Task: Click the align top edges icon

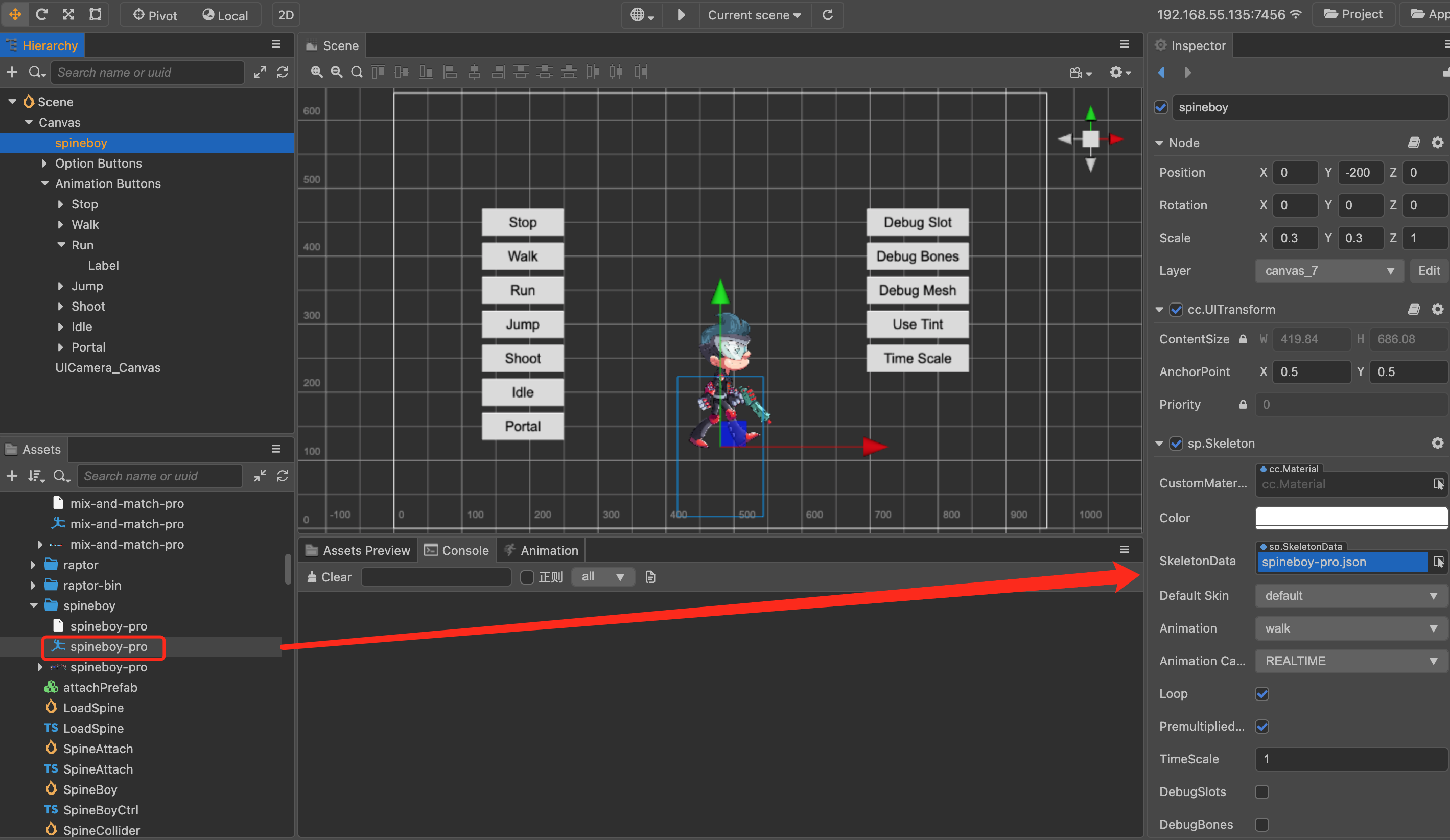Action: pos(378,72)
